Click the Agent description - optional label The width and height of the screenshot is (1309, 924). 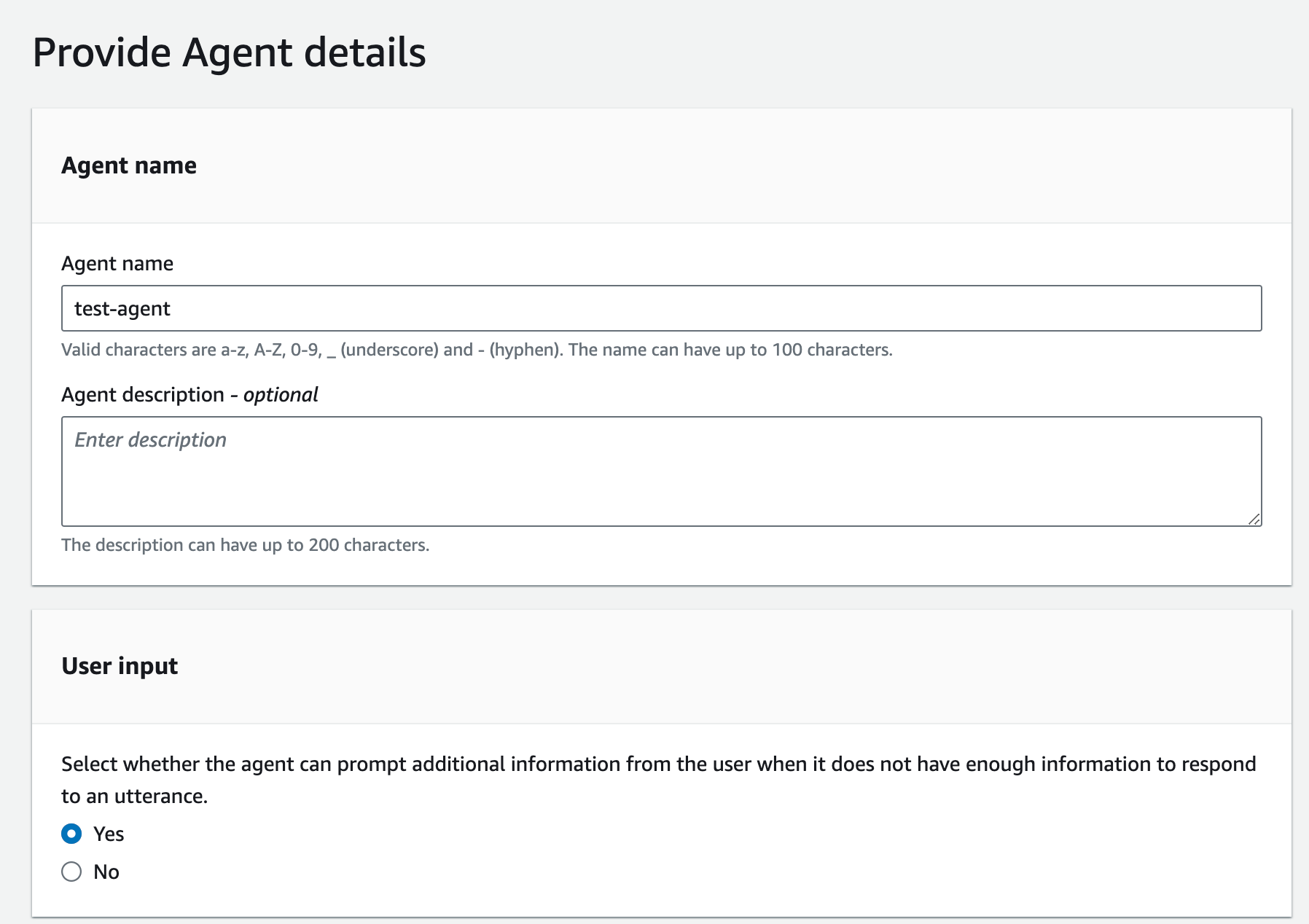pos(189,394)
